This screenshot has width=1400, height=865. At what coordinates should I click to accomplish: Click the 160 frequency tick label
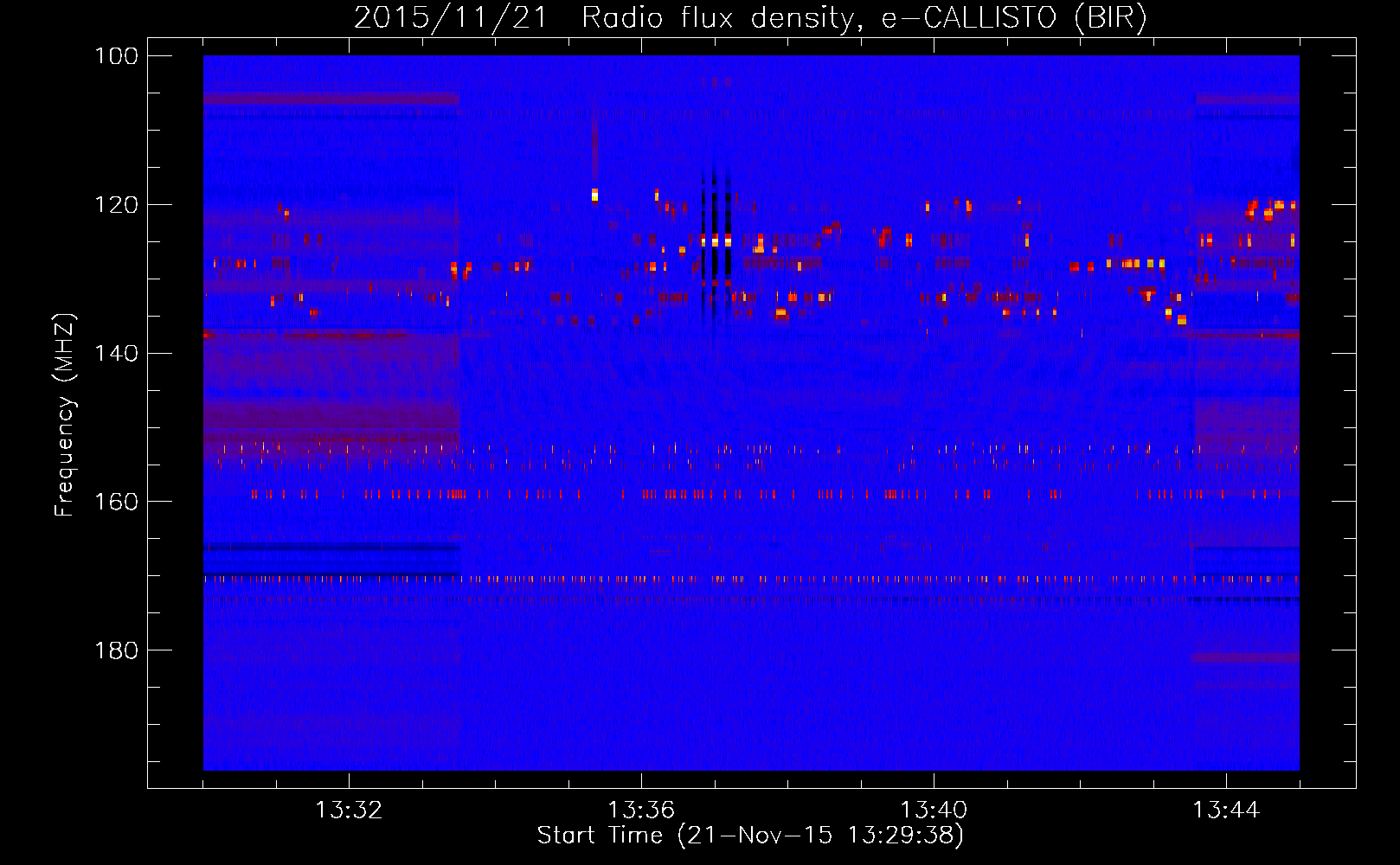point(117,502)
